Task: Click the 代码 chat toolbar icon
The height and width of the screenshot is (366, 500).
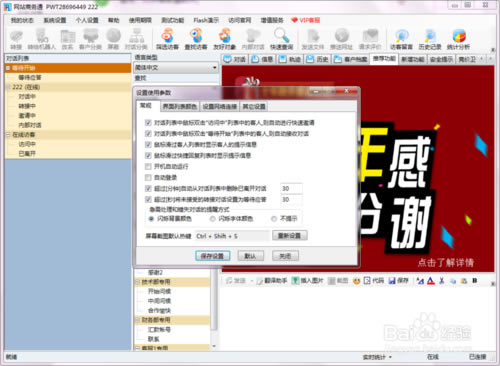Action: click(374, 281)
